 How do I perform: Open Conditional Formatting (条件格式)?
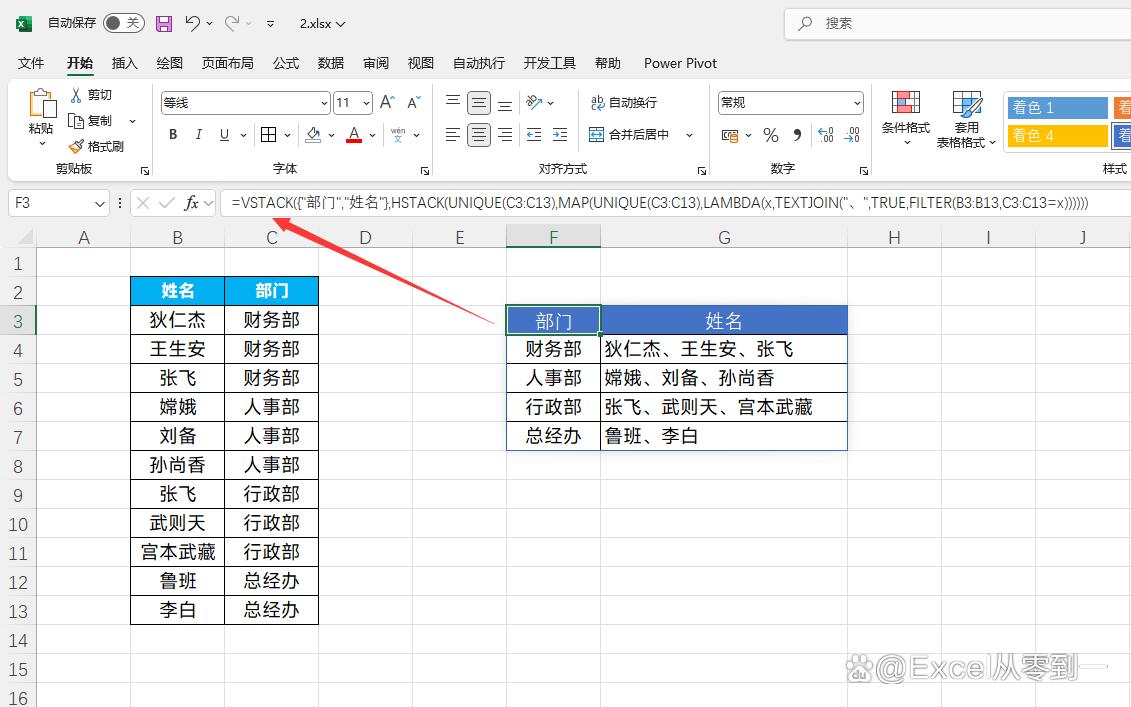[905, 118]
